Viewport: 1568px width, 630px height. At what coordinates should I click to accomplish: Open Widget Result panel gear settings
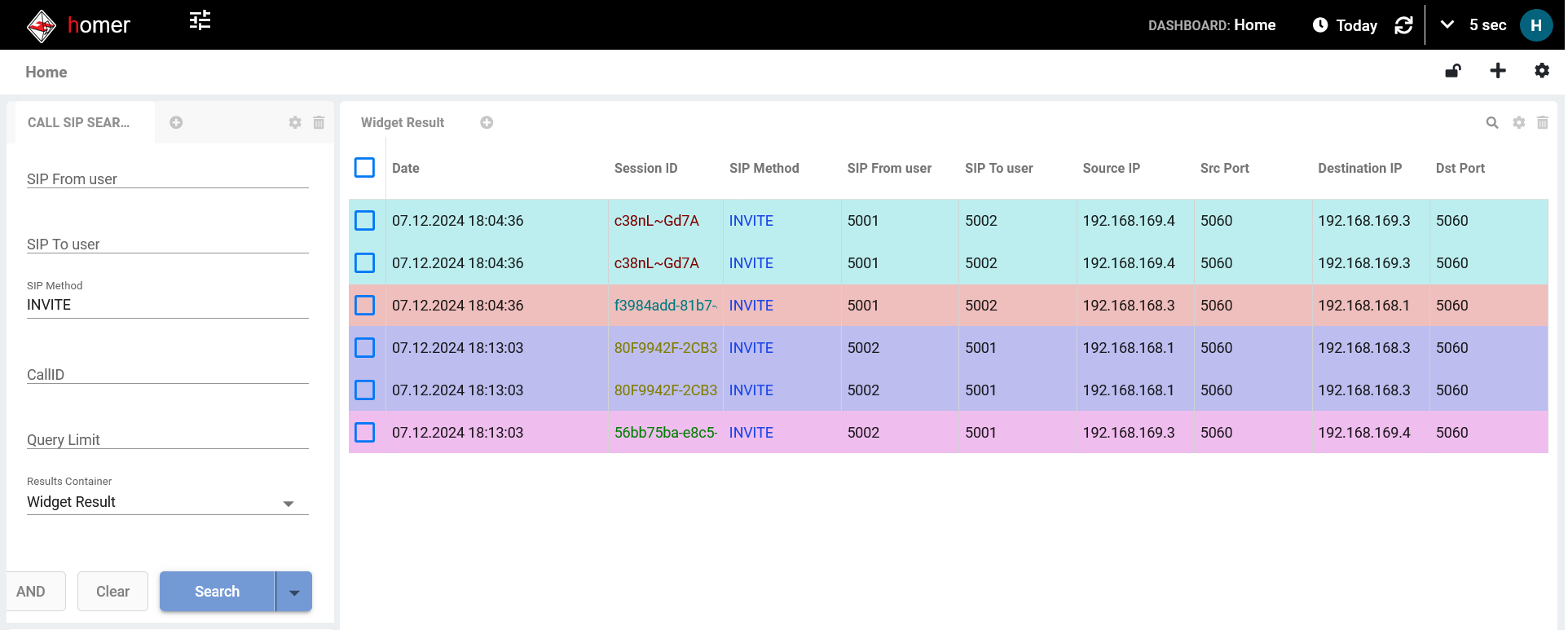1518,122
